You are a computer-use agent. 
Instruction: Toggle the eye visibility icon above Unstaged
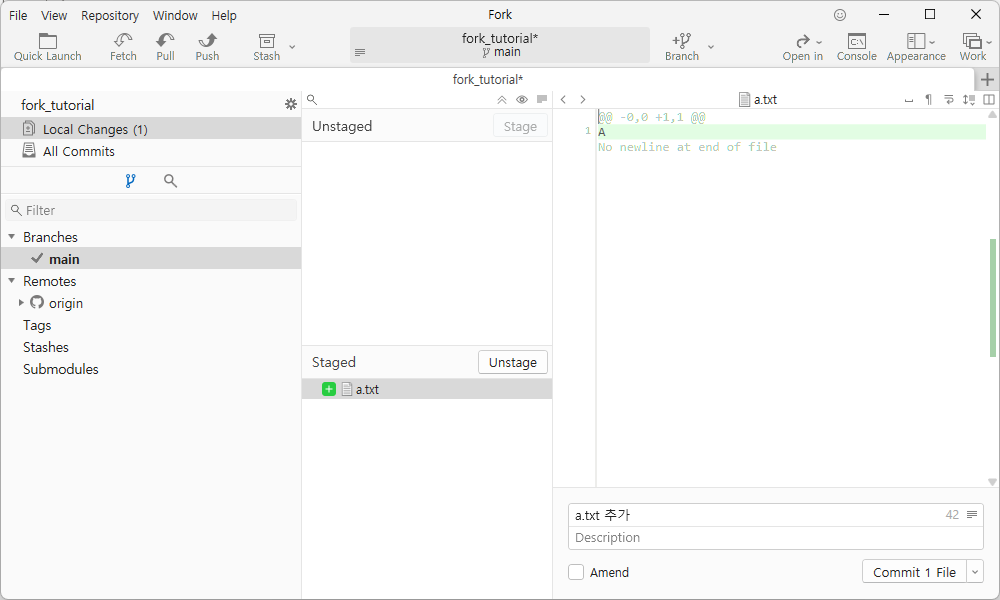point(522,99)
